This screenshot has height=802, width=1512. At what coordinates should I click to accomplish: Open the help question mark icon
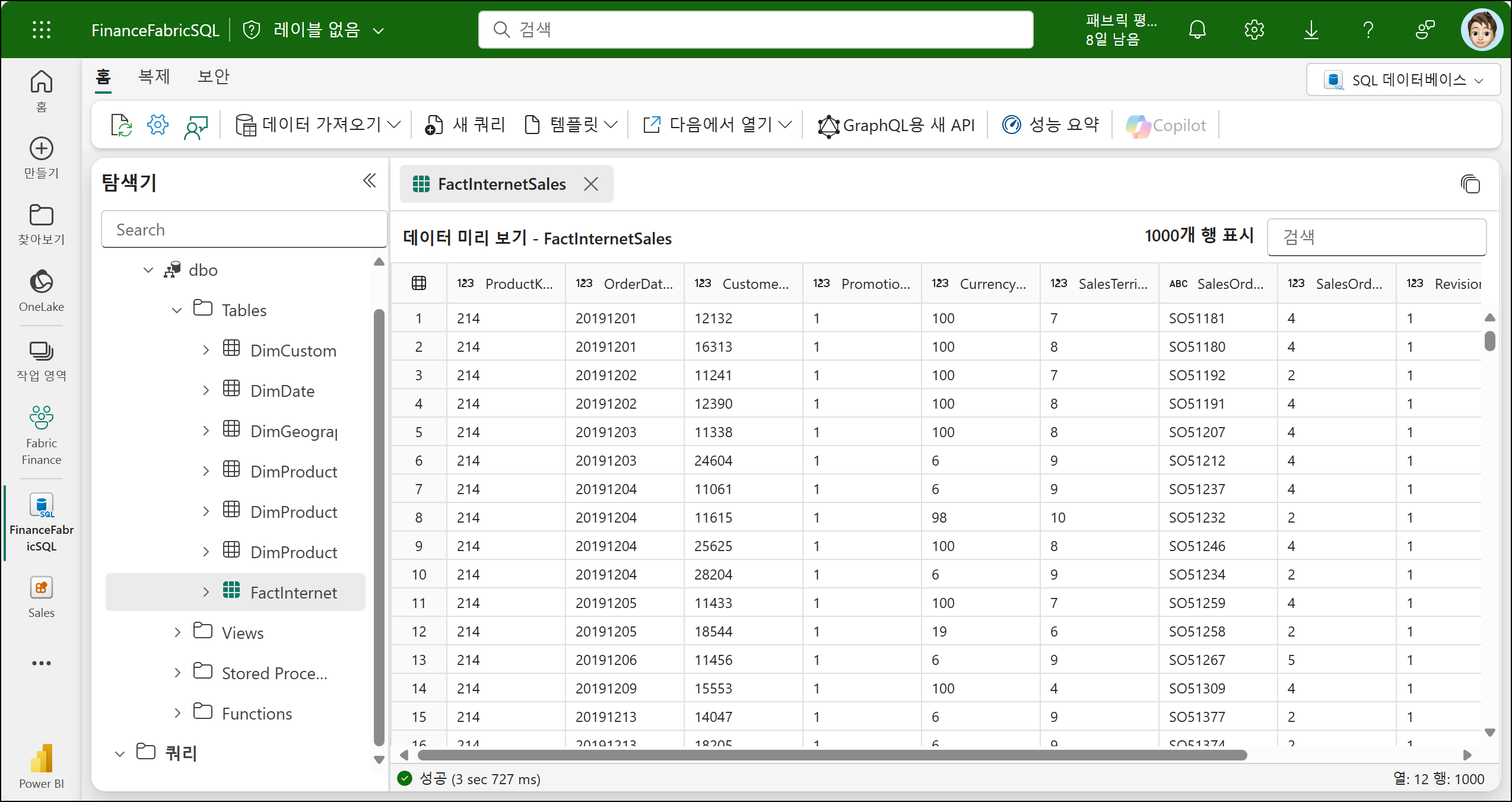click(x=1368, y=30)
